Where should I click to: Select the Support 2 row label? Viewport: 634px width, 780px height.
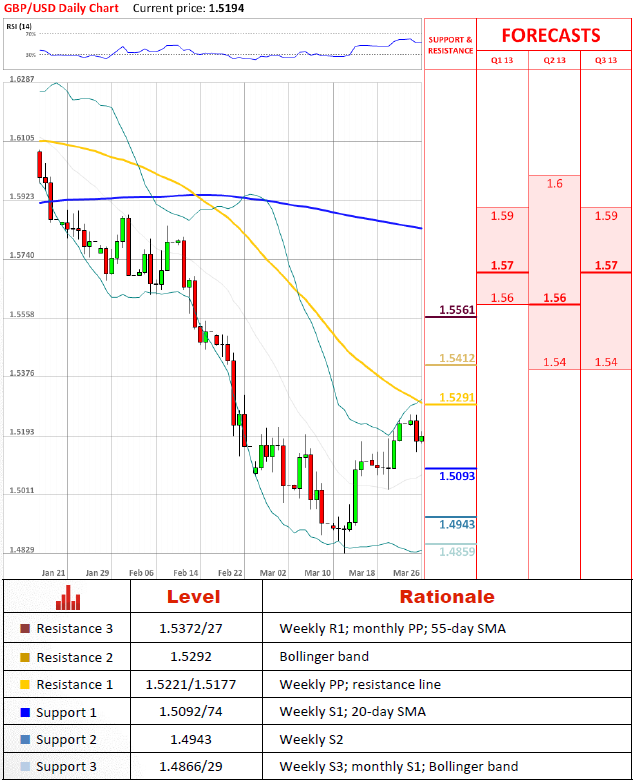tap(66, 740)
